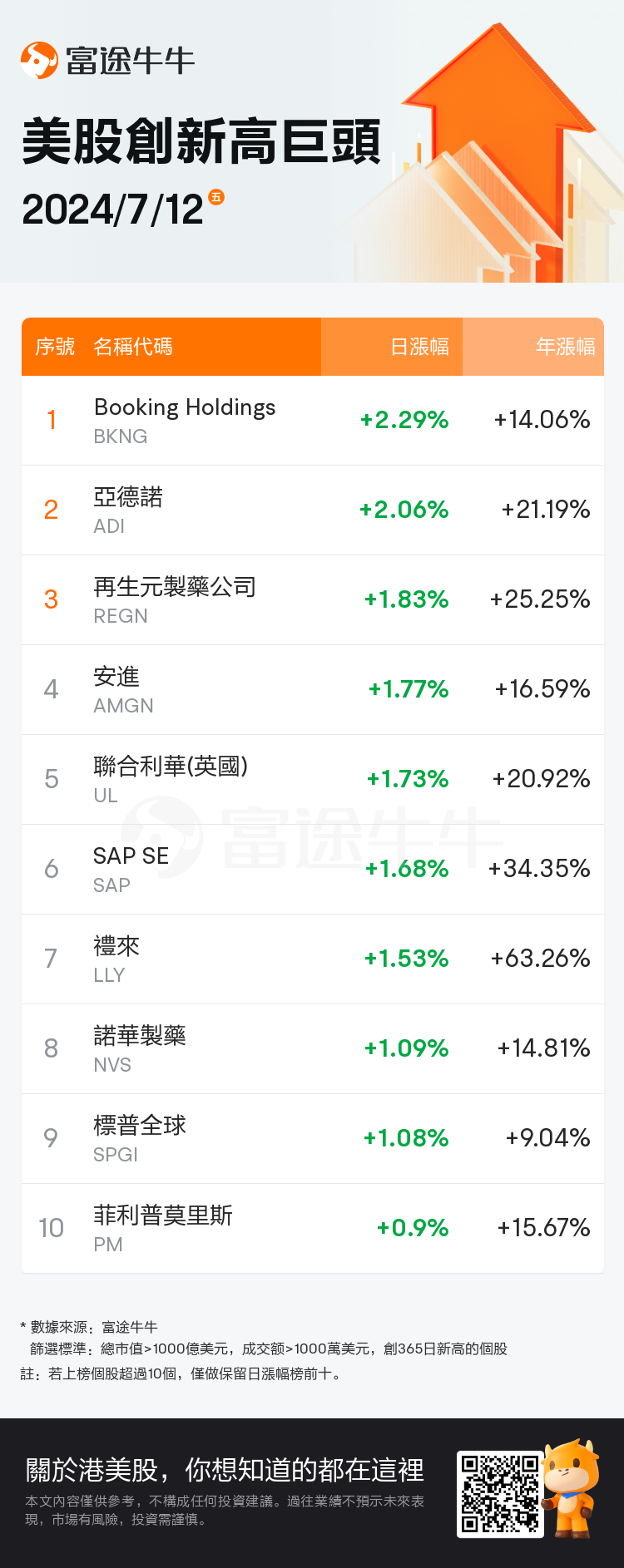Select the 年漲幅 column header

565,347
